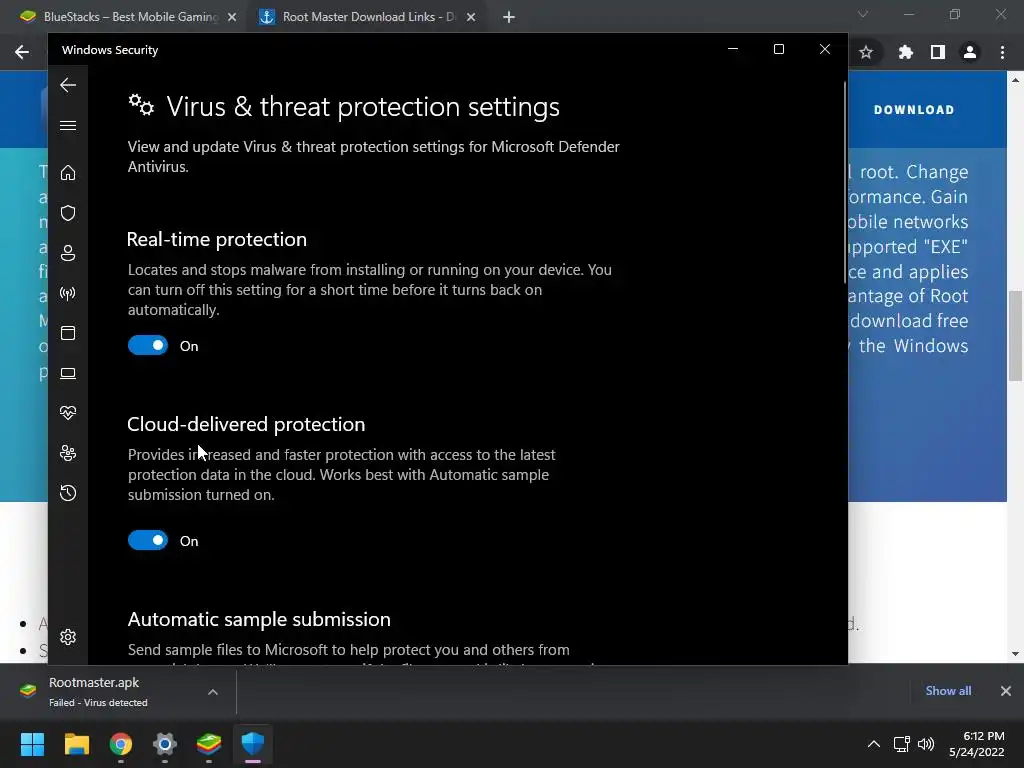
Task: Open a new Chrome tab
Action: (509, 18)
